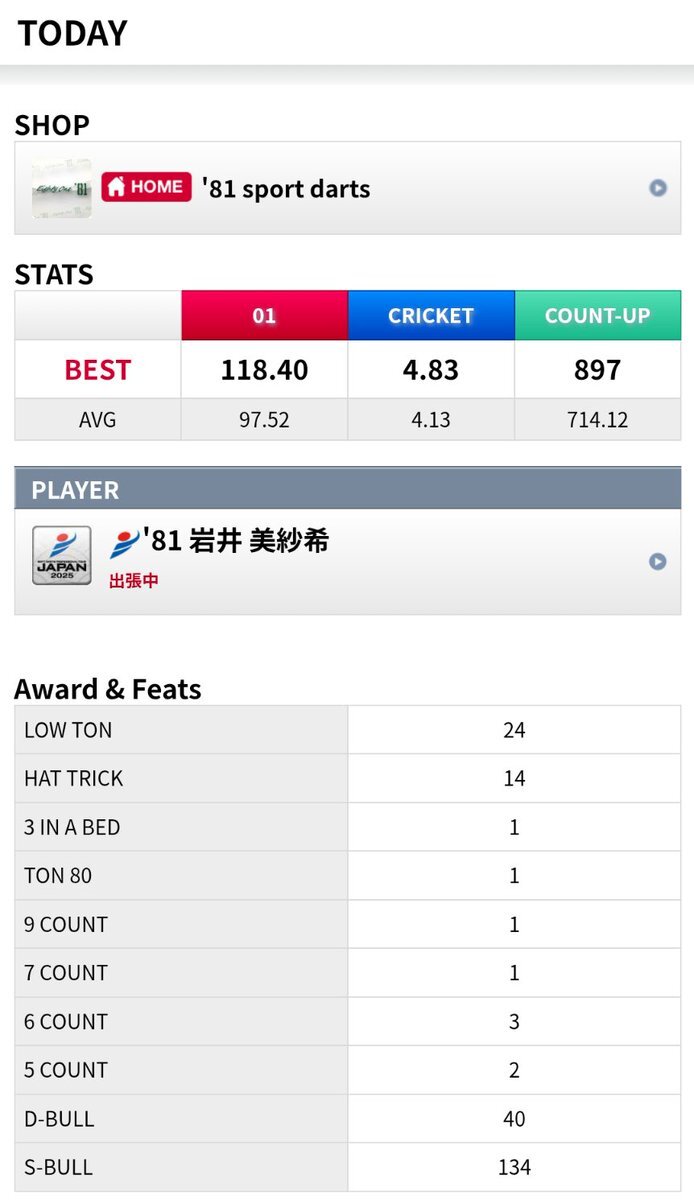Click the D-BULL count value 40
The height and width of the screenshot is (1200, 694).
(x=514, y=1119)
